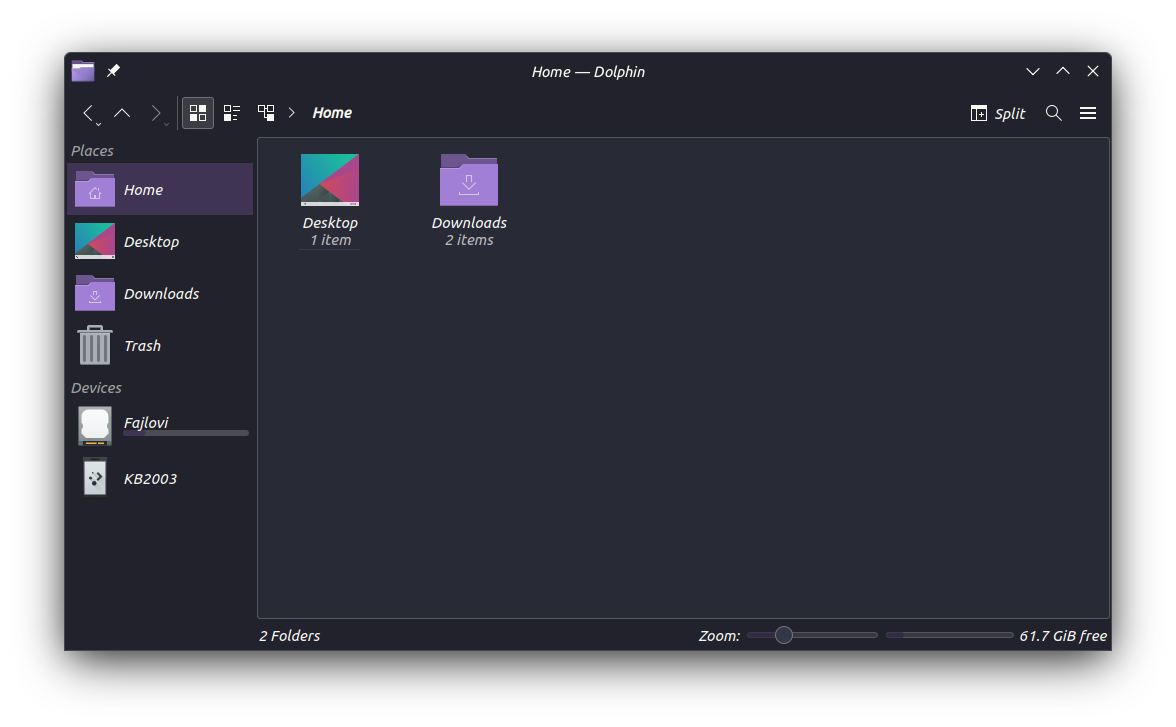1176x727 pixels.
Task: Maximize the Dolphin window
Action: (x=1063, y=71)
